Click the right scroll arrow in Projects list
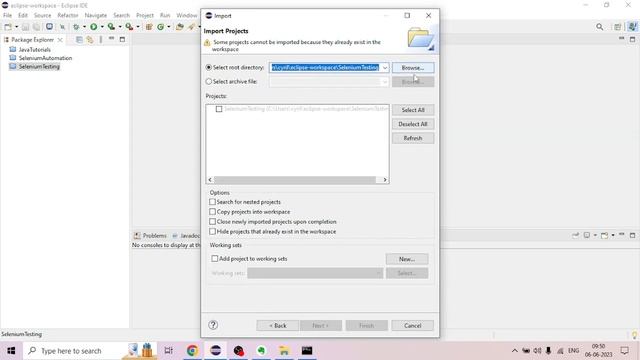The image size is (640, 360). pyautogui.click(x=384, y=180)
